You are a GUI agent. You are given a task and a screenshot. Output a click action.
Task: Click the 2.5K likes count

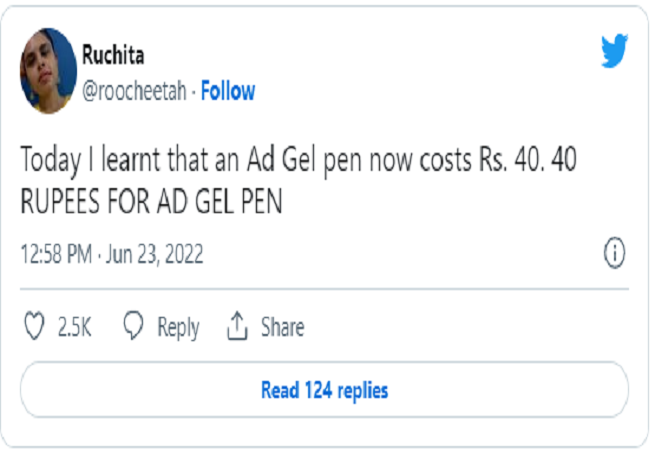tap(74, 327)
